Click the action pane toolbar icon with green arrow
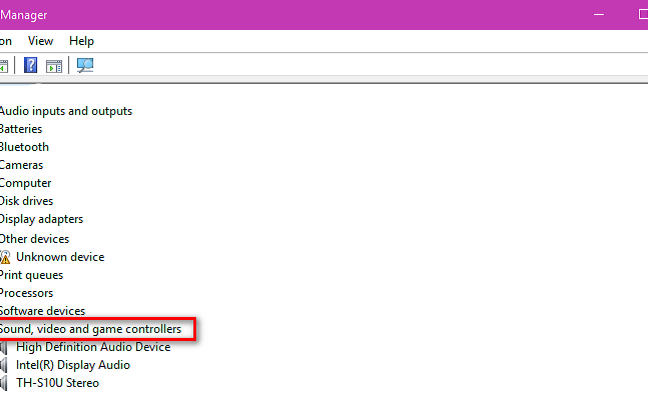The image size is (648, 400). 54,66
